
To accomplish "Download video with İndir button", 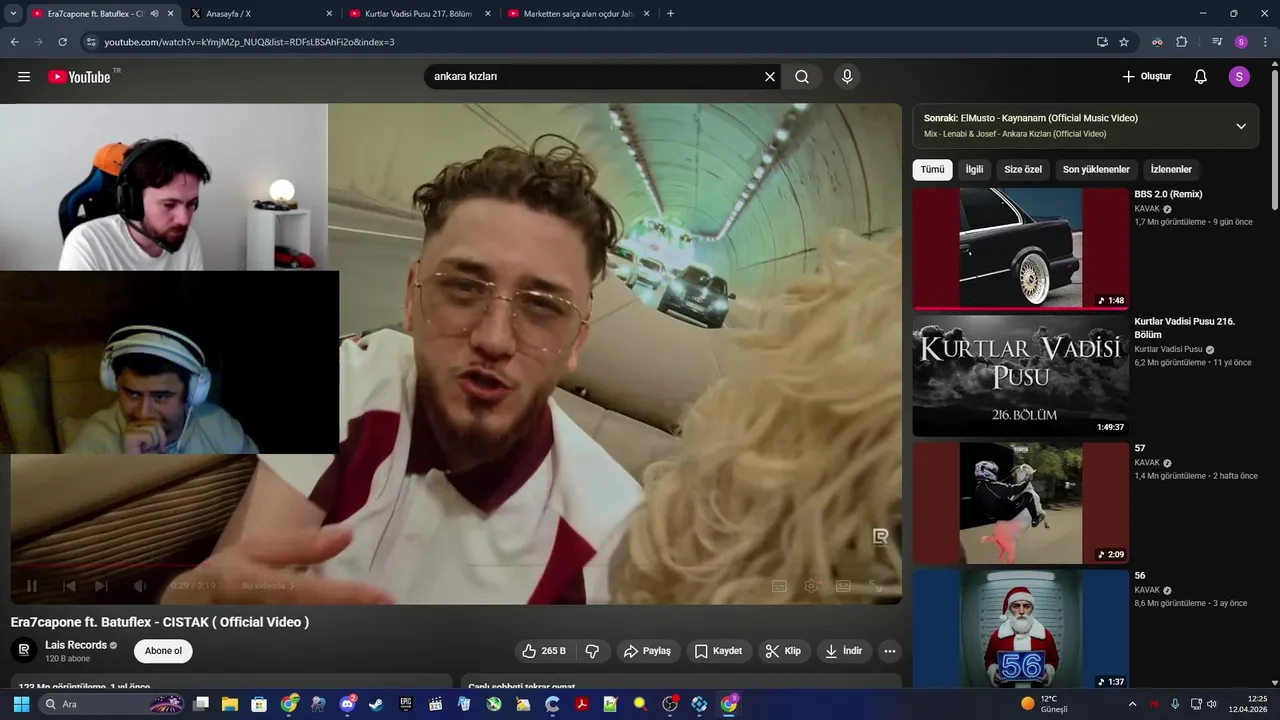I will [x=843, y=651].
